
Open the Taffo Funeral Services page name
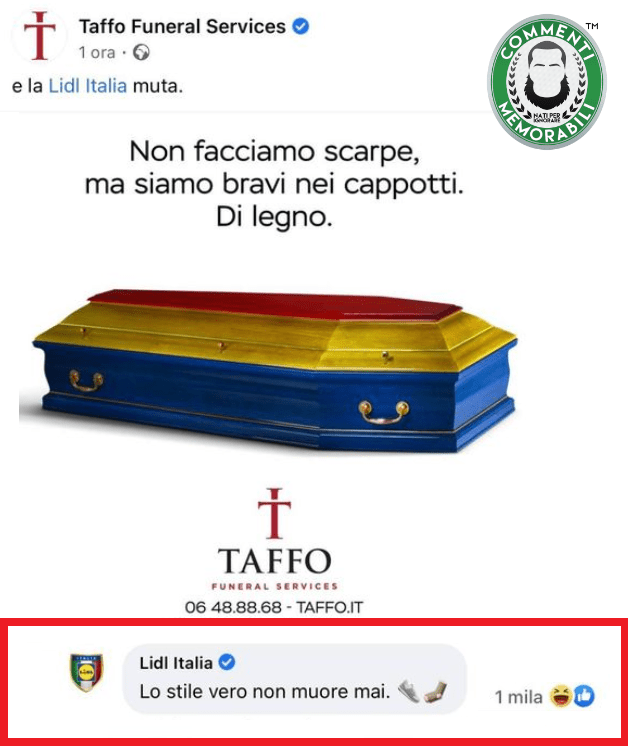(182, 27)
